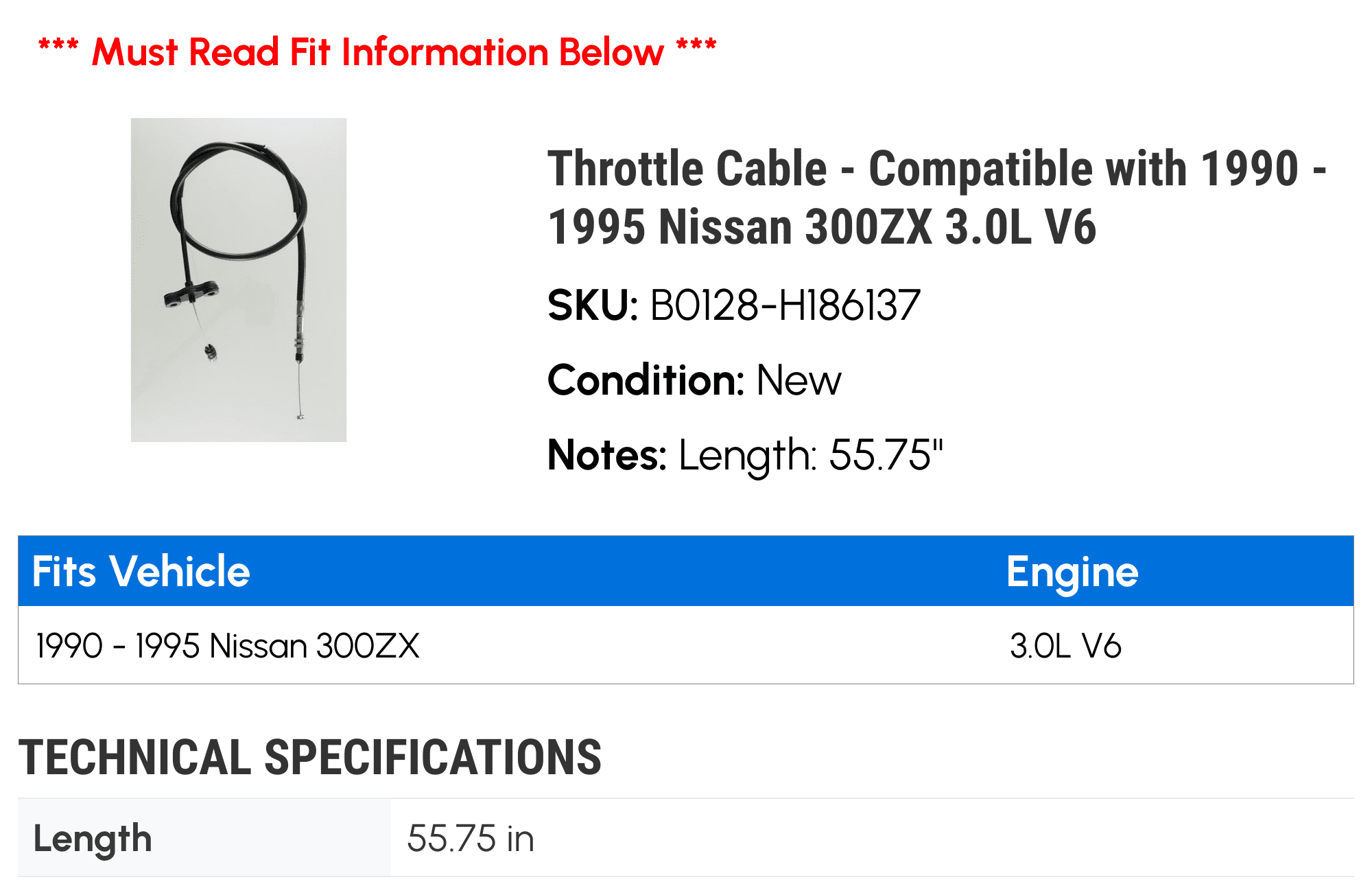Click the metal tip at the cable's bottom end
The image size is (1372, 895).
coord(300,416)
